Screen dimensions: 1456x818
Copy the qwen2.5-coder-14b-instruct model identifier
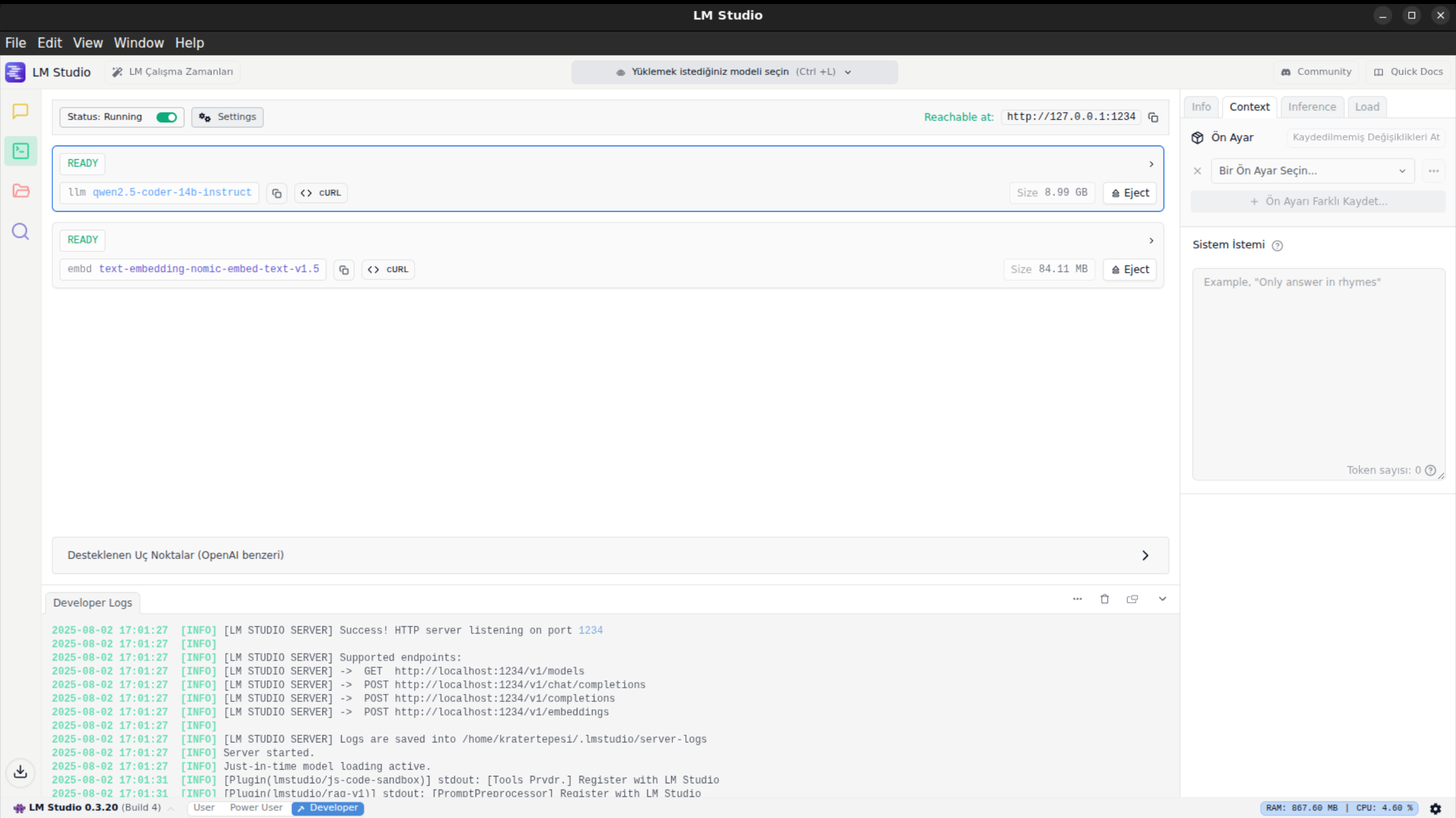click(x=276, y=193)
